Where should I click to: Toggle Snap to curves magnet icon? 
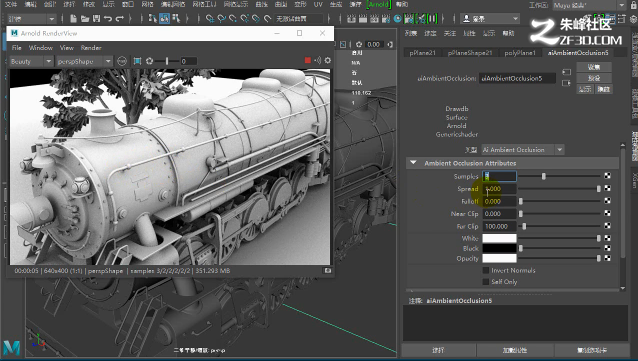(x=221, y=18)
